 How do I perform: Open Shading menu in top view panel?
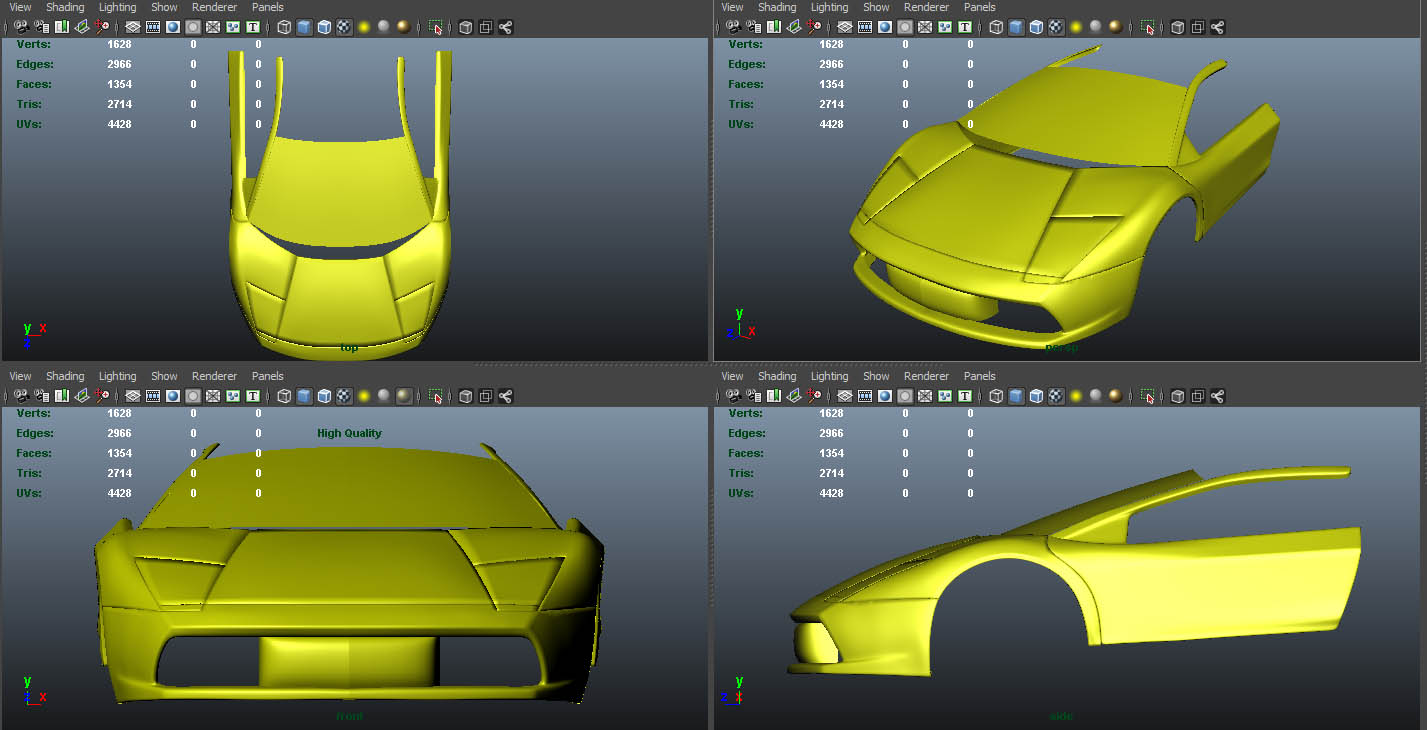(65, 7)
